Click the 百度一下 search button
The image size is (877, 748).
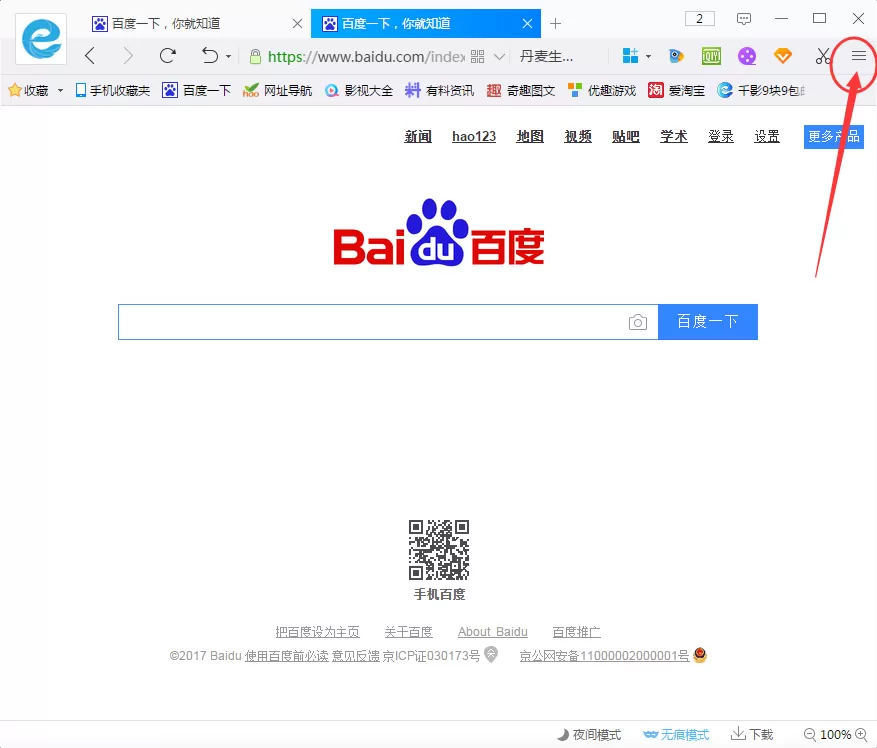coord(708,322)
